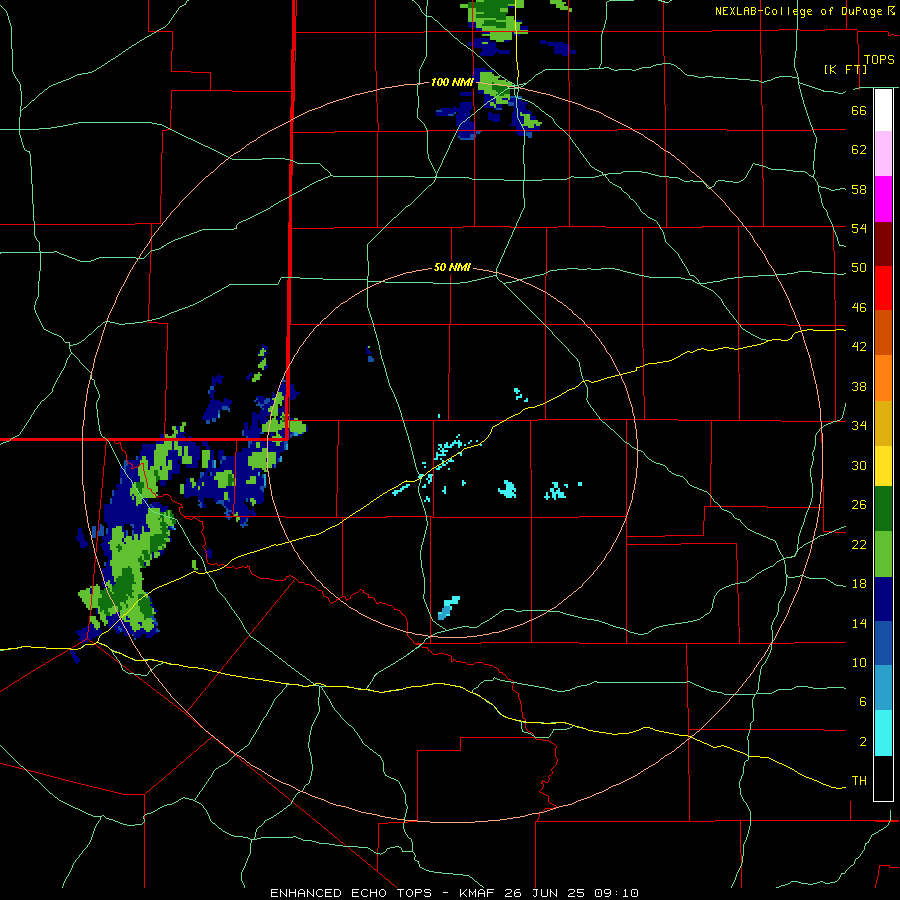Pick the dark green legend swatch
The height and width of the screenshot is (900, 900).
883,509
